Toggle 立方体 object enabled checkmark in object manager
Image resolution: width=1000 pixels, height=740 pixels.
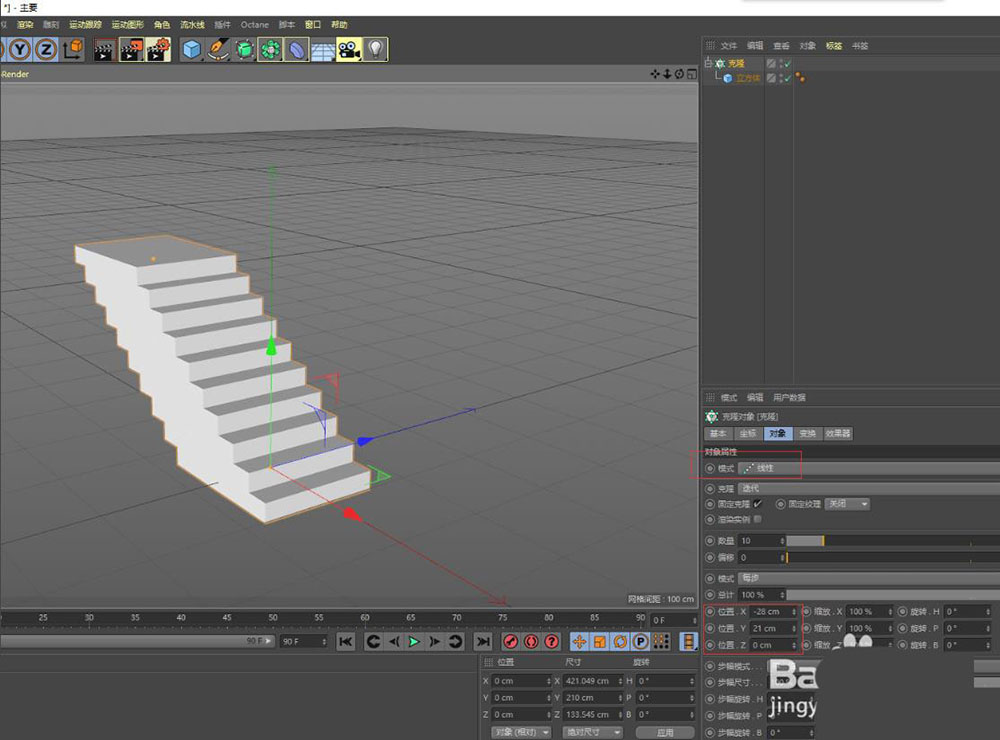(x=788, y=78)
